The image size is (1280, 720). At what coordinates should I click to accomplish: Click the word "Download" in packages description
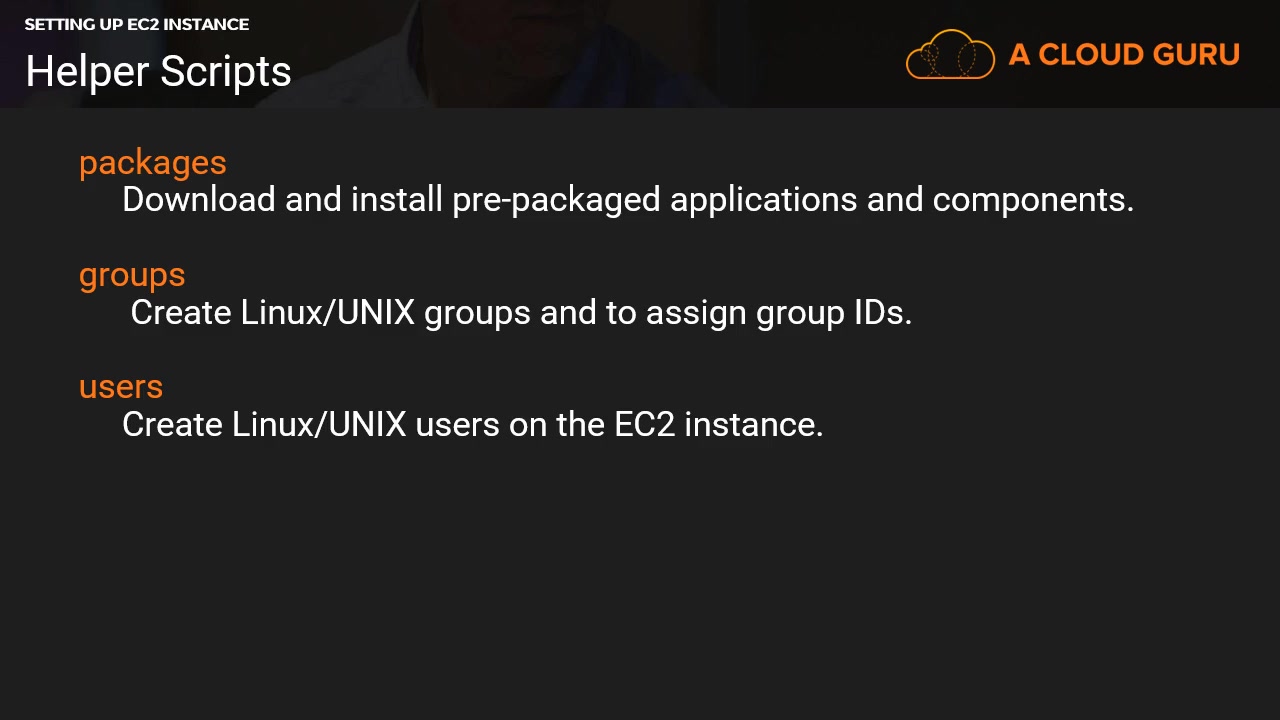198,200
